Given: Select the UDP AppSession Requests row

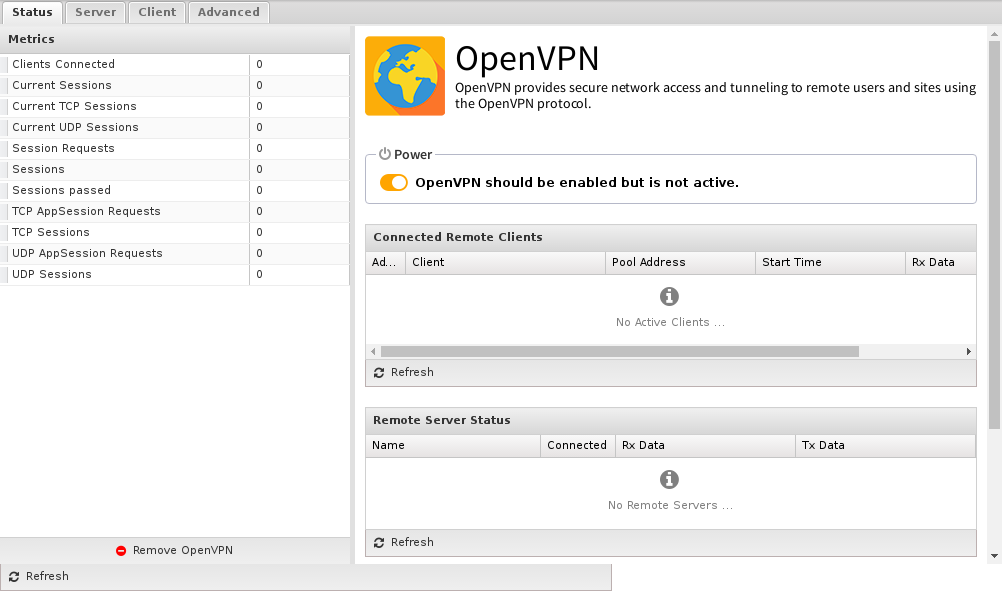Looking at the screenshot, I should [x=175, y=254].
